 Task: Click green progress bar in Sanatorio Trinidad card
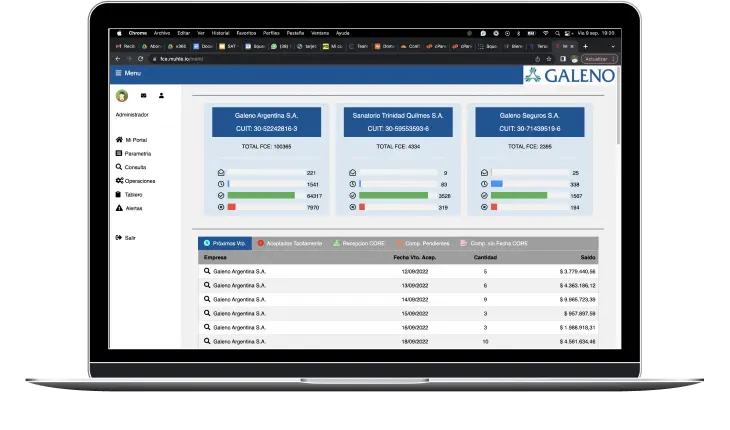click(393, 195)
